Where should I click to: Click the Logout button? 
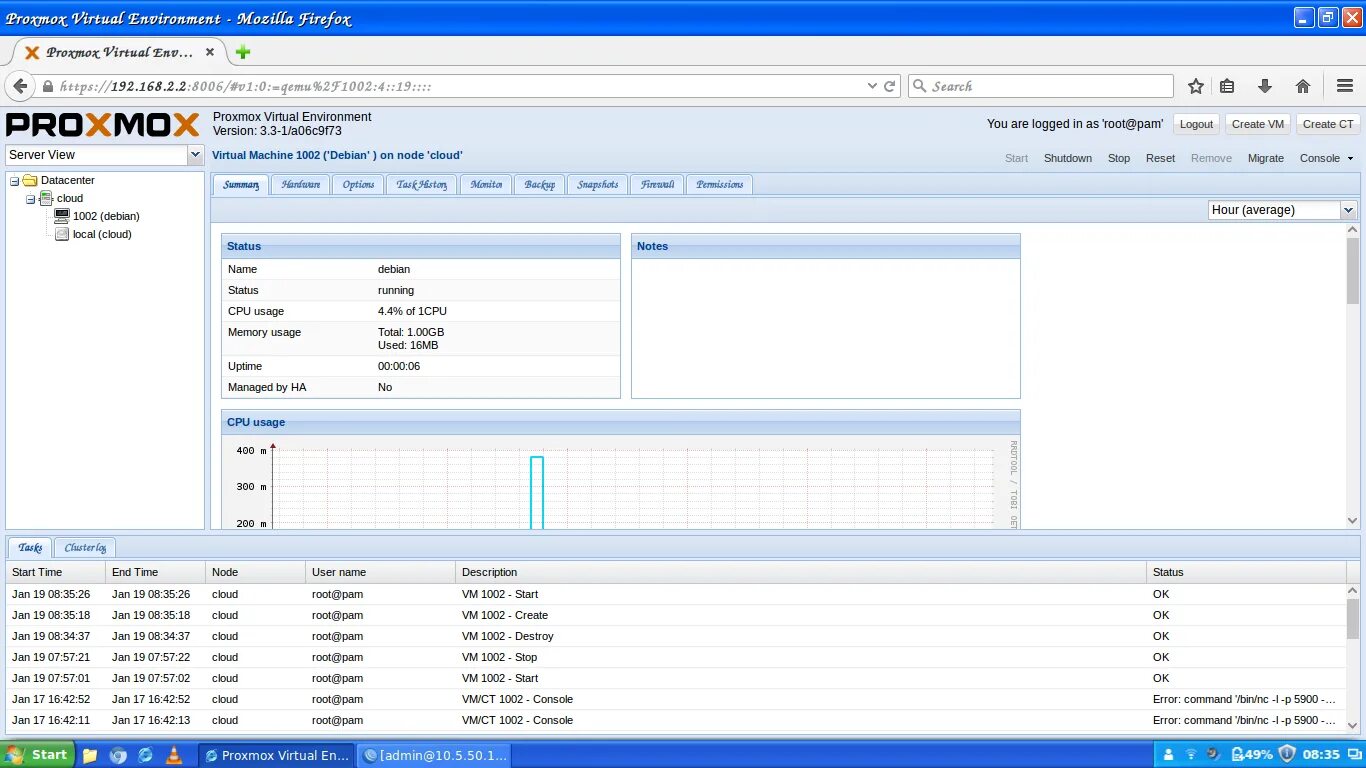pyautogui.click(x=1196, y=124)
